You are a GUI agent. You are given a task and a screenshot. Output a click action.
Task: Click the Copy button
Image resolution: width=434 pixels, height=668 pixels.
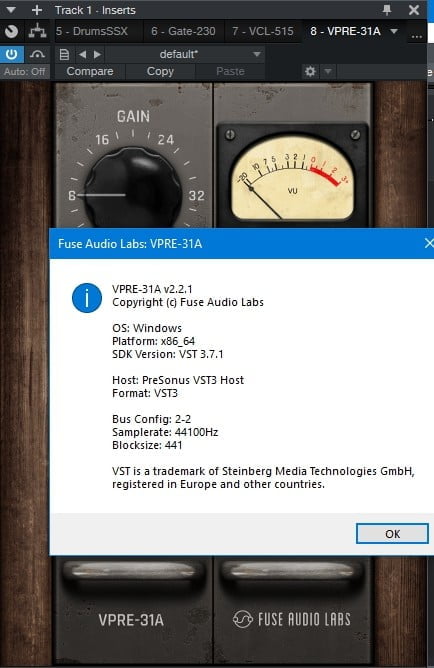pos(160,71)
